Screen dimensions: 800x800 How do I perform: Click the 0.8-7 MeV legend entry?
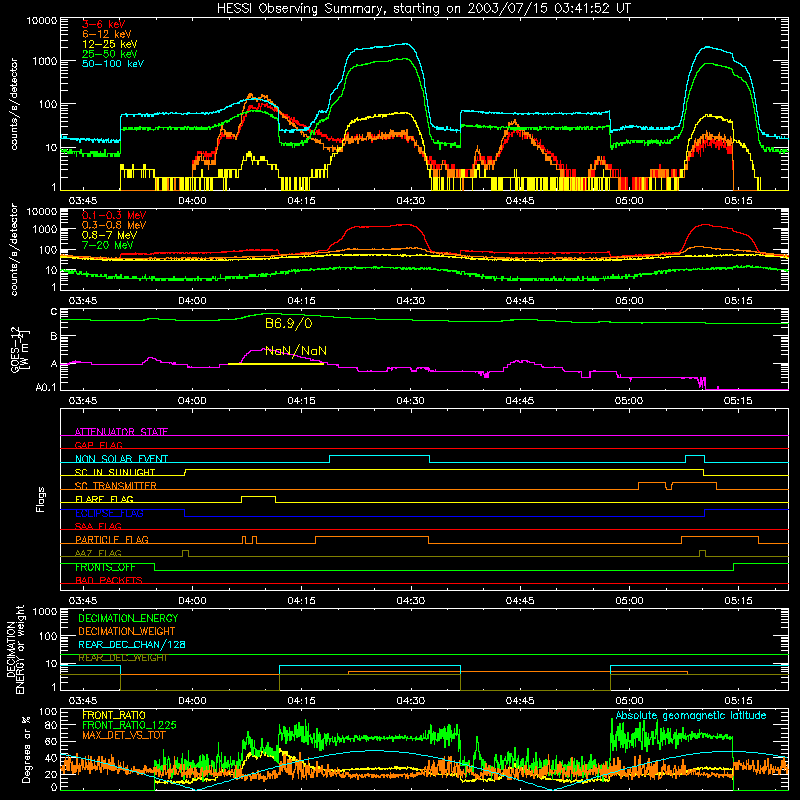[109, 235]
